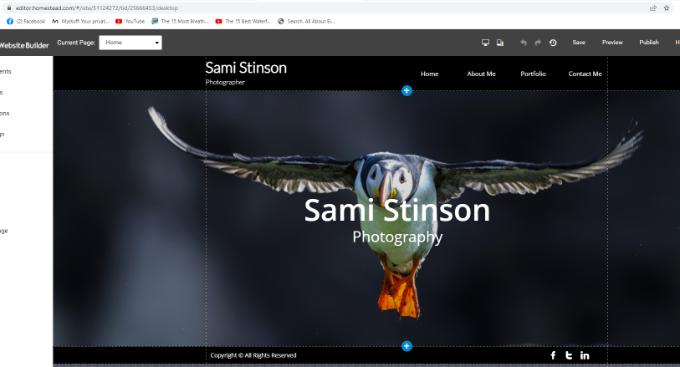Click the Publish button

[649, 43]
